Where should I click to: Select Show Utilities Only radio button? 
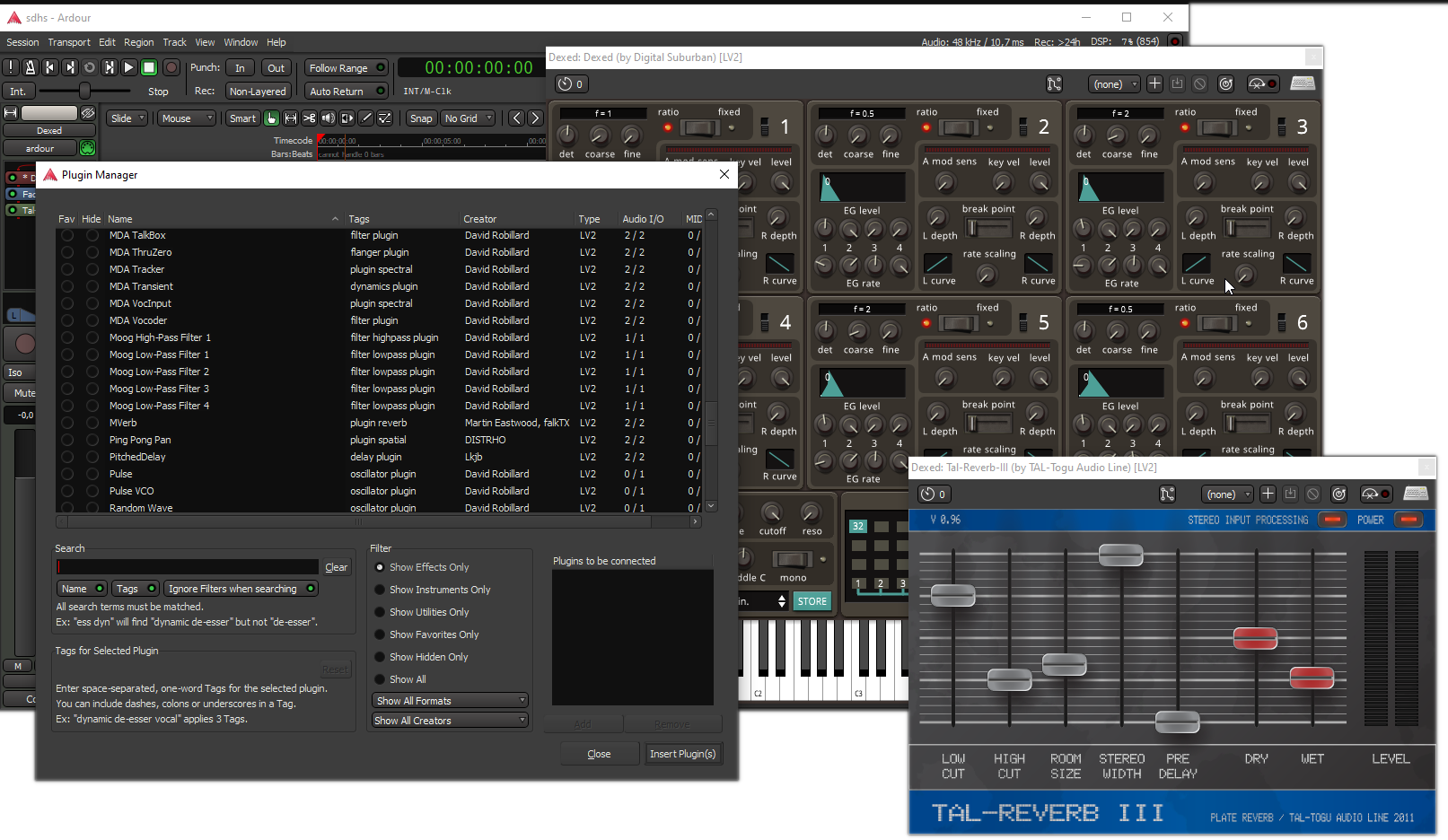[x=380, y=612]
